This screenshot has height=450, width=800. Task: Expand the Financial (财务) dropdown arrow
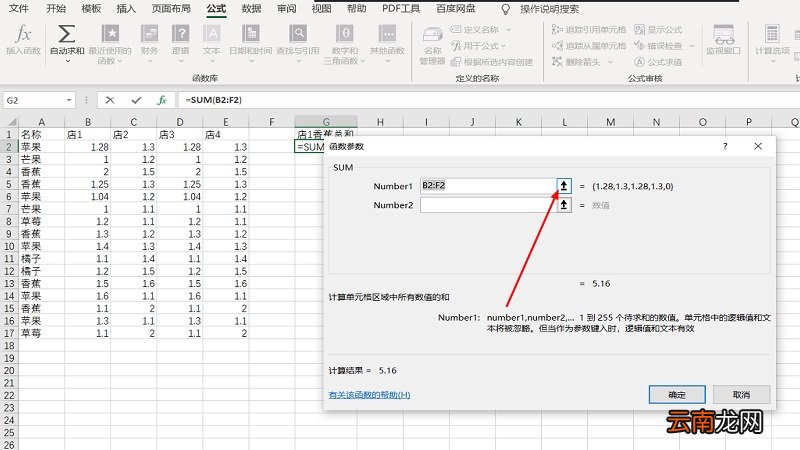pyautogui.click(x=149, y=61)
